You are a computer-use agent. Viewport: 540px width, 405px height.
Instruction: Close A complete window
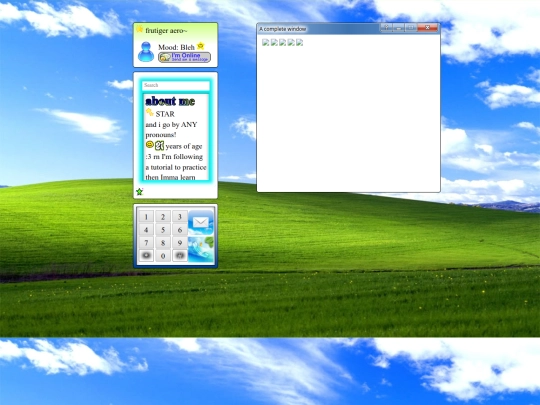tap(427, 28)
